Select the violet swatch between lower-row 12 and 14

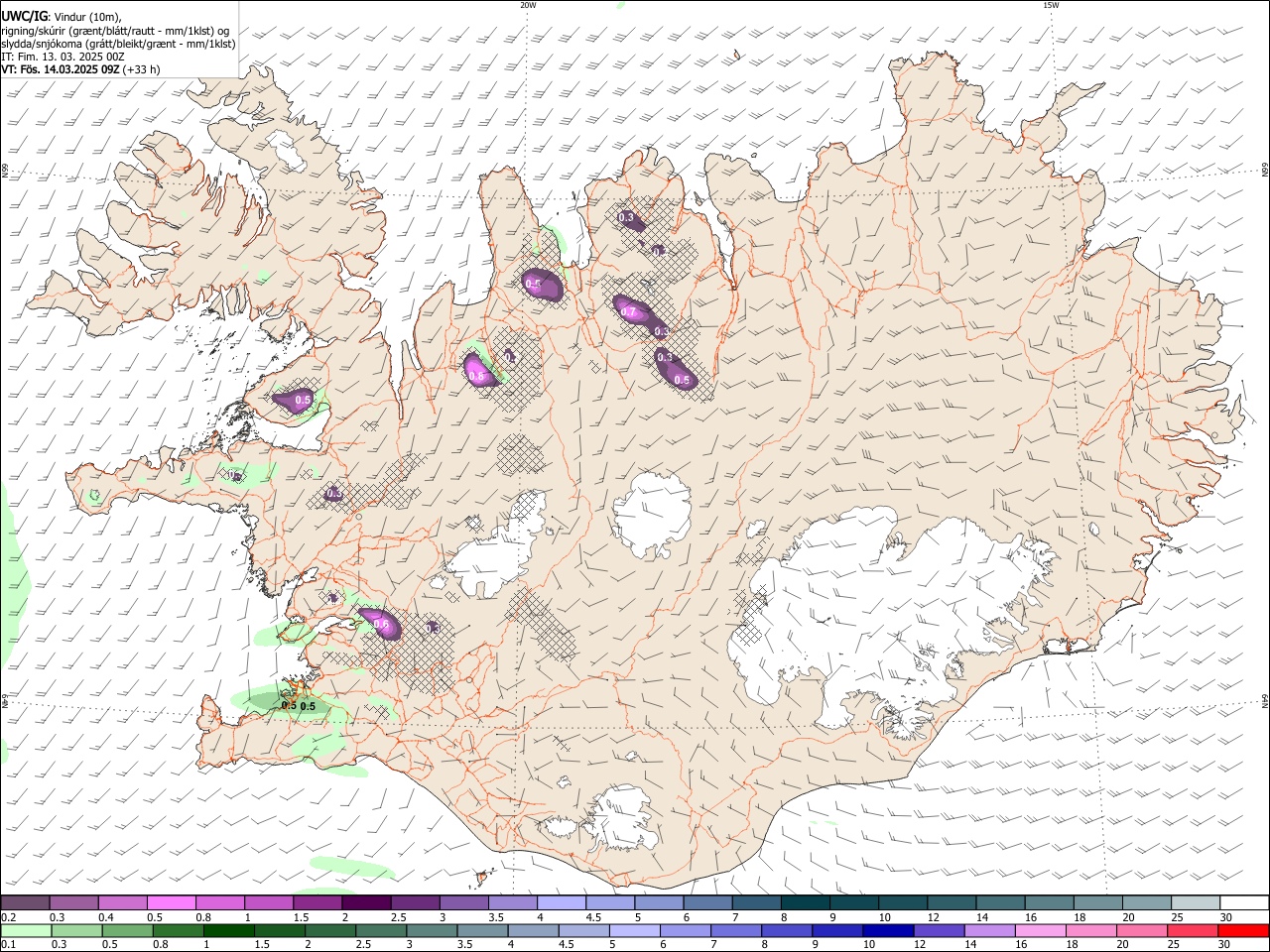(939, 930)
